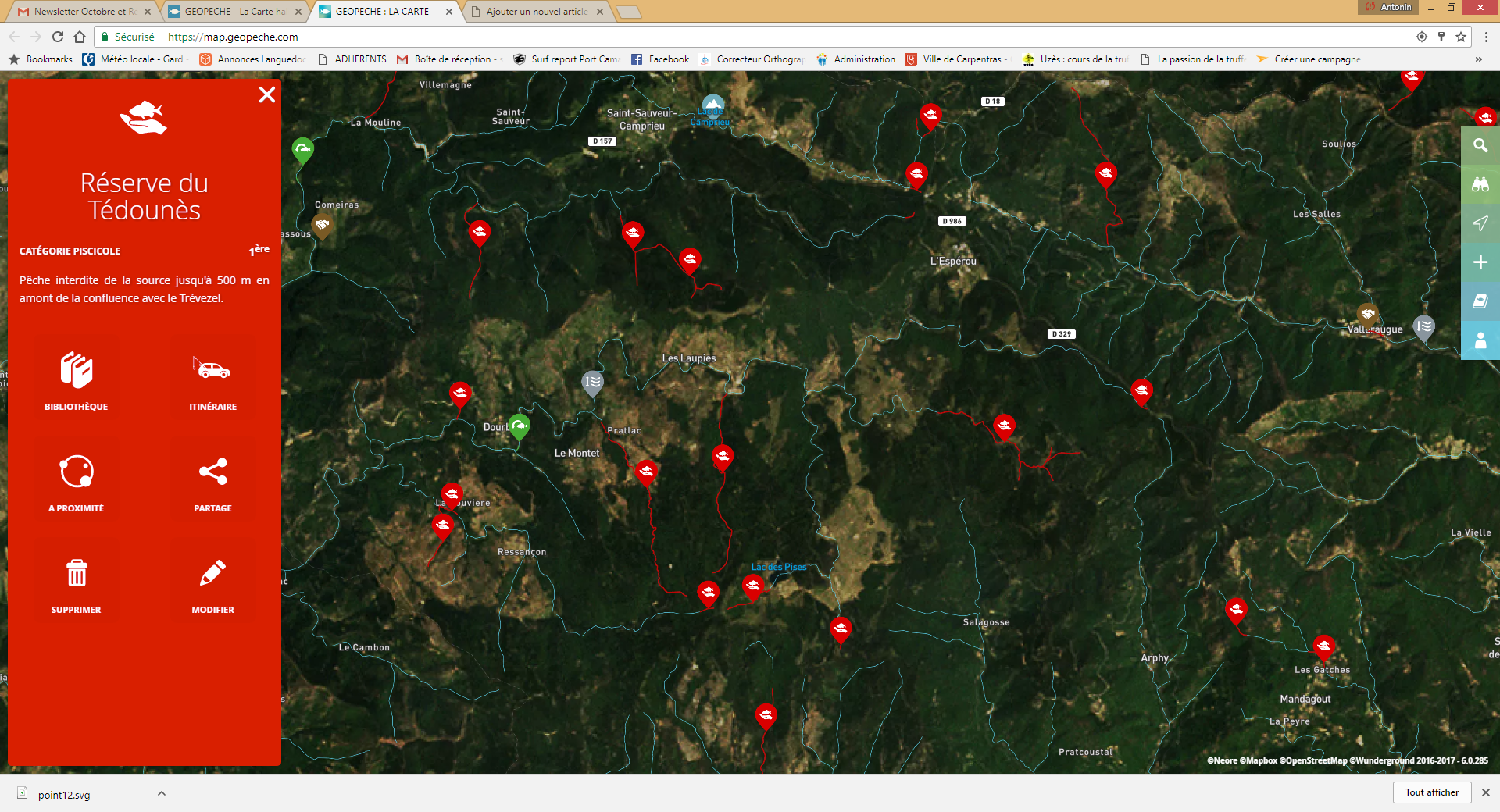This screenshot has width=1500, height=812.
Task: Click the Itinéraire car icon
Action: [212, 380]
